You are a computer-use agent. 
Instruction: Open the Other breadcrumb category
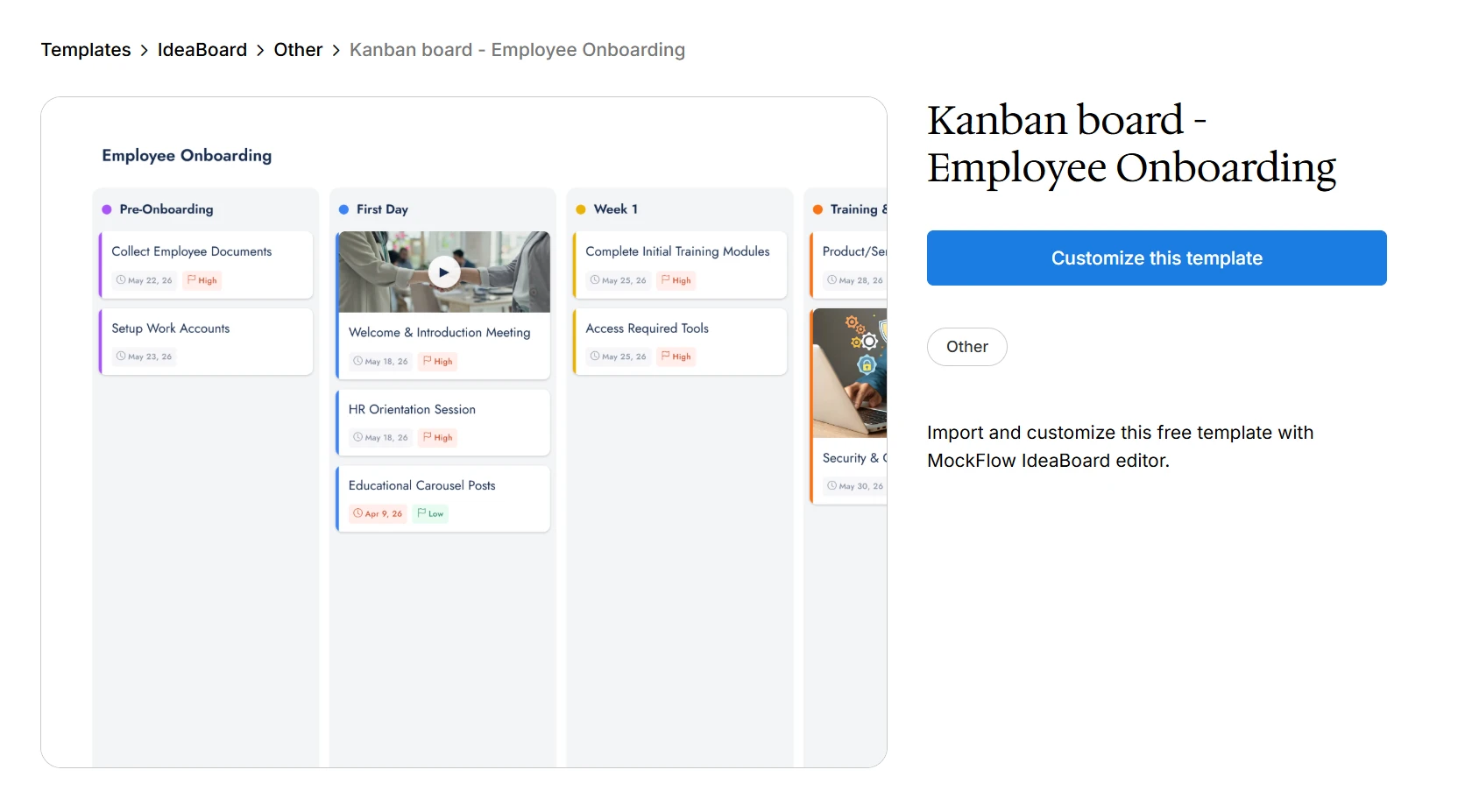[298, 50]
